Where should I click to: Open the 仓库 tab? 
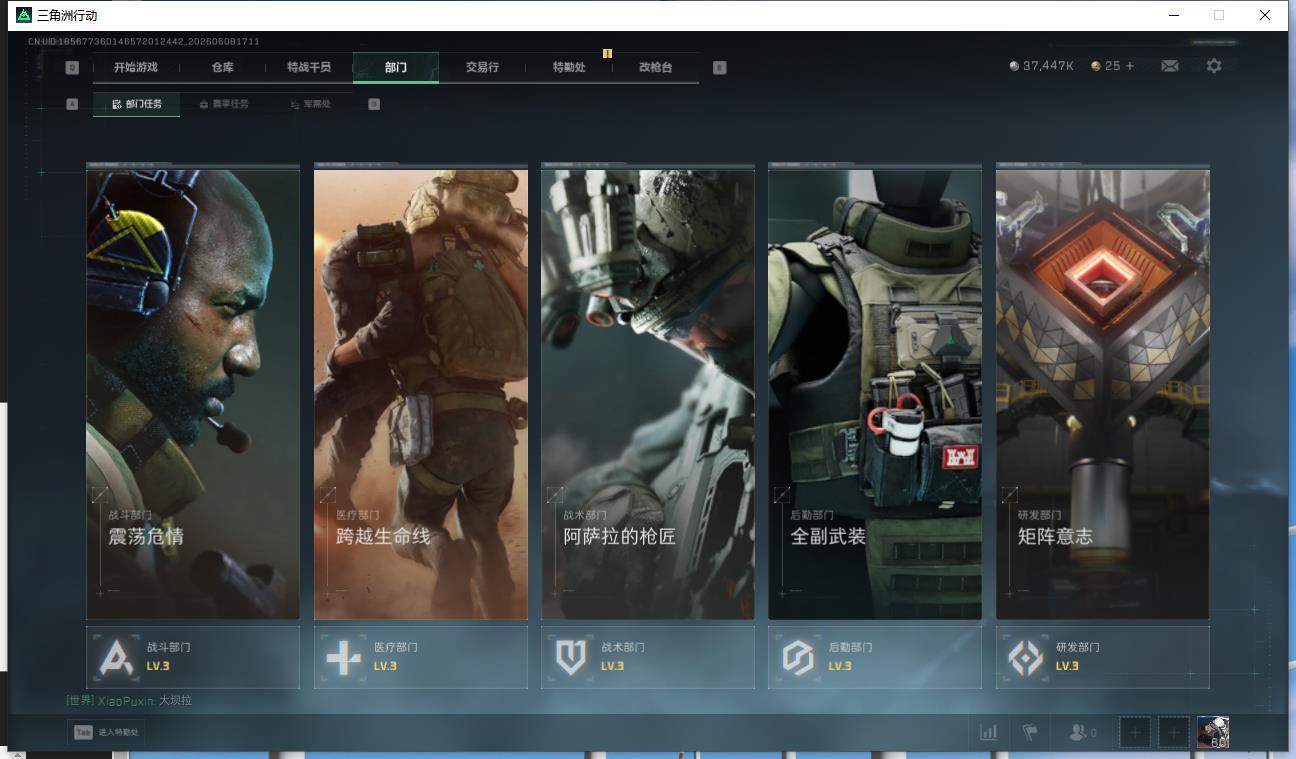point(222,67)
